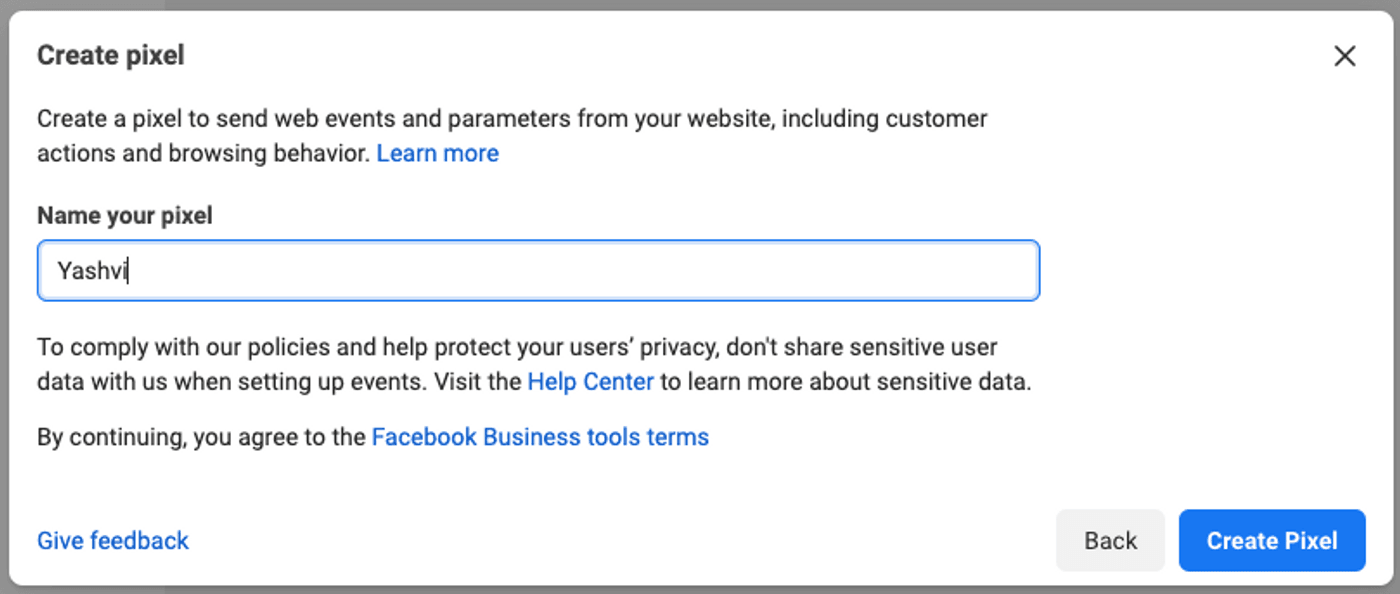Click the words 'actions and browsing behavior'
Screen dimensions: 1400x594
[x=203, y=153]
